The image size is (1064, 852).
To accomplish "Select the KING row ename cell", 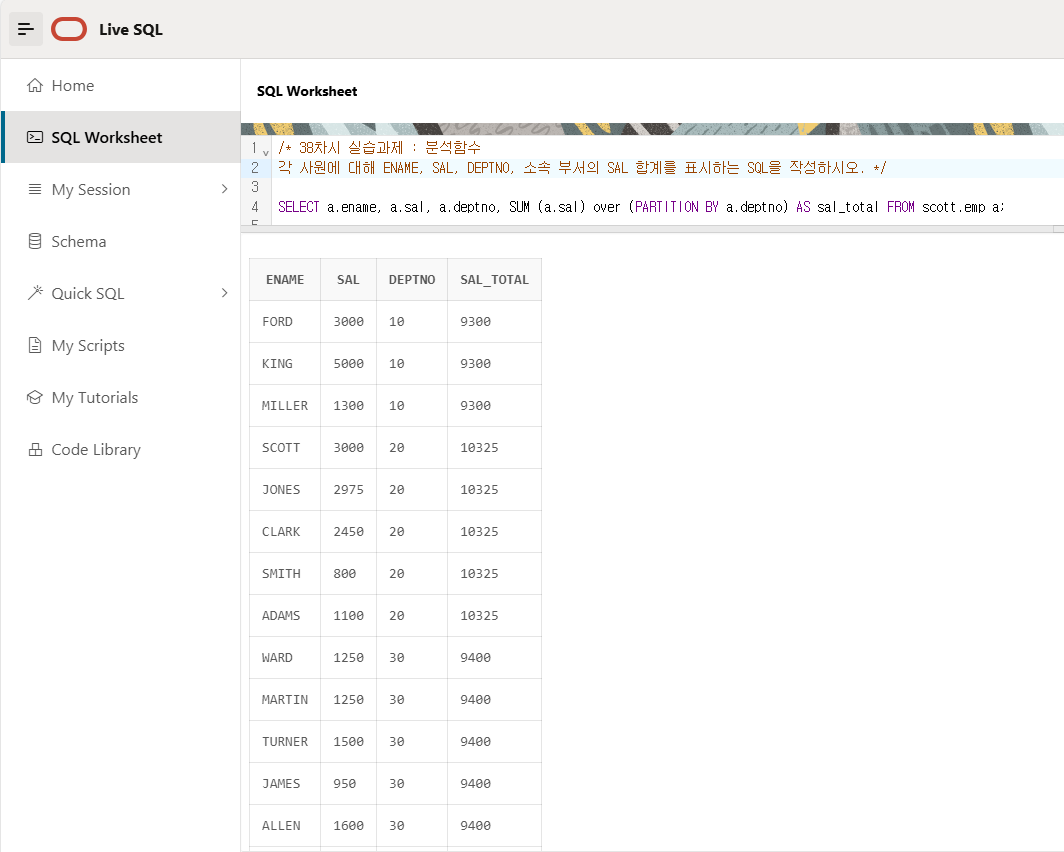I will pos(278,364).
